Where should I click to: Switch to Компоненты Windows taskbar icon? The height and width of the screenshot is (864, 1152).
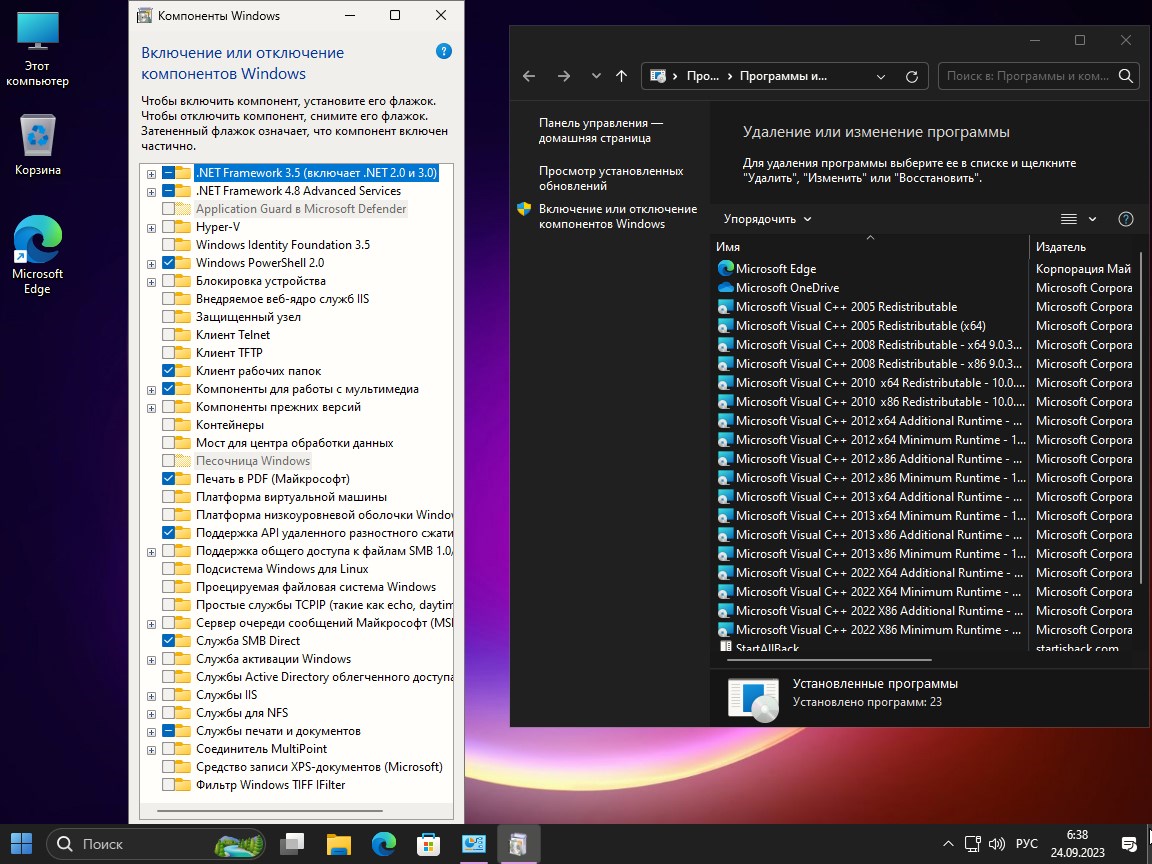point(519,844)
